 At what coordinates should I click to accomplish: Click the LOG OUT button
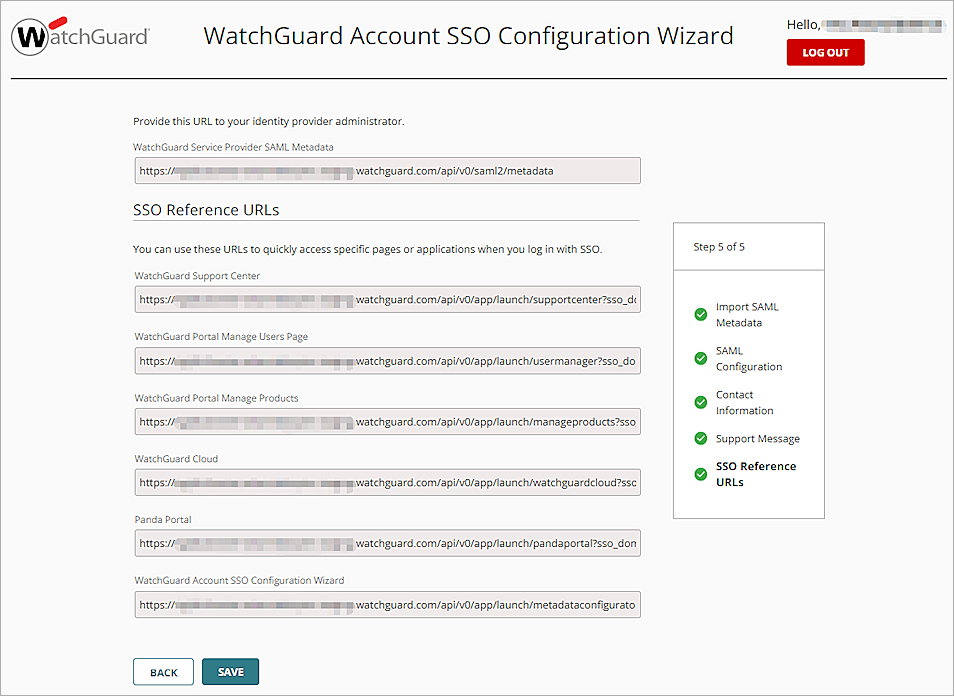click(825, 52)
